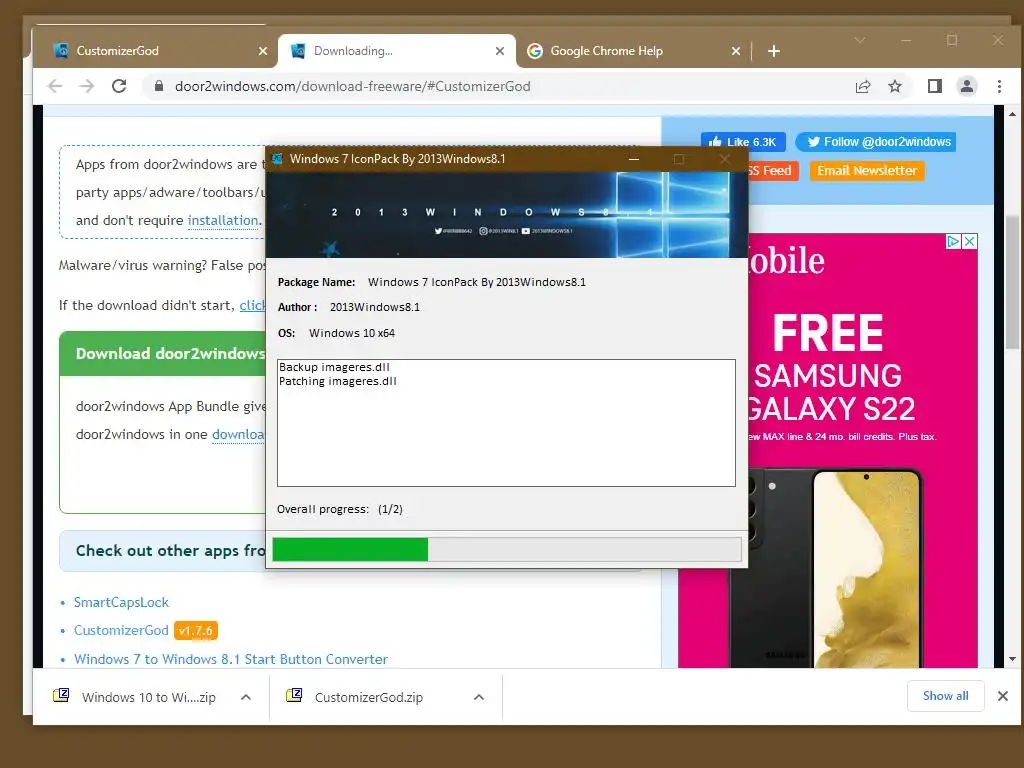Click the page scrollbar up arrow
The width and height of the screenshot is (1024, 768).
(1012, 114)
